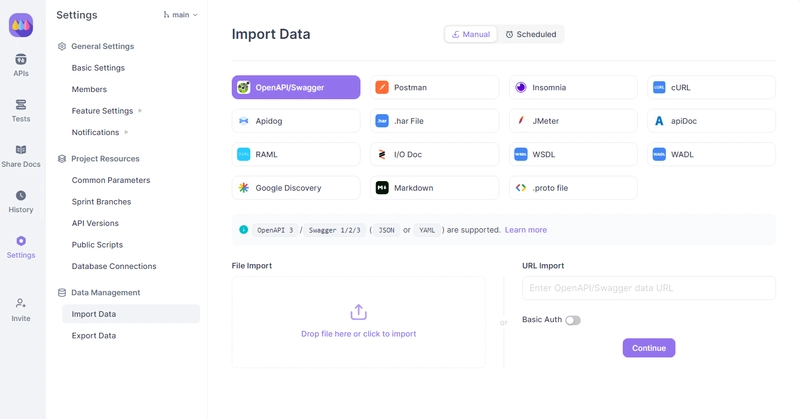
Task: Switch to the Scheduled tab
Action: click(x=531, y=34)
